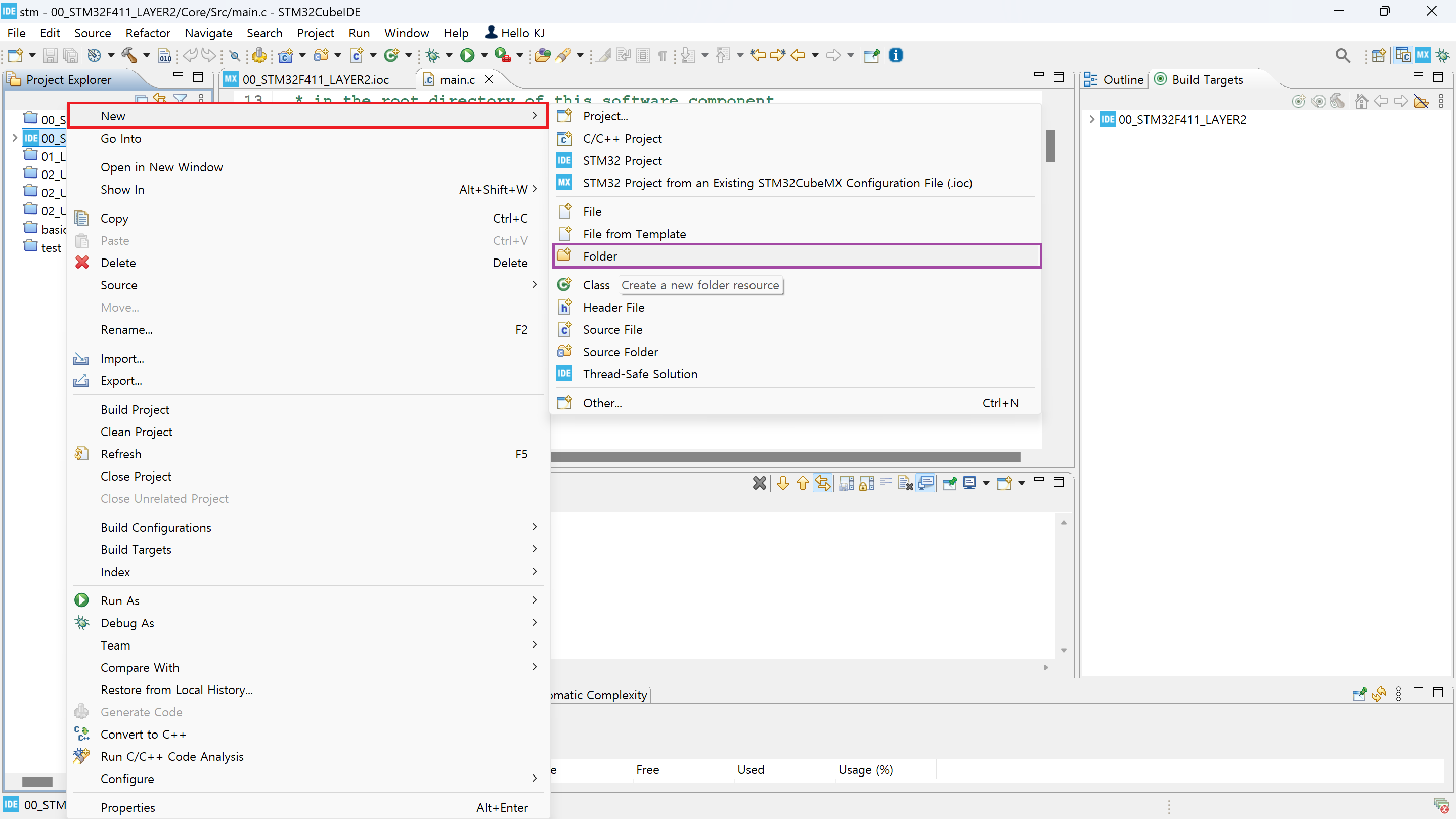Open the STM32CubeMX perspective icon
This screenshot has height=819, width=1456.
(x=1422, y=55)
